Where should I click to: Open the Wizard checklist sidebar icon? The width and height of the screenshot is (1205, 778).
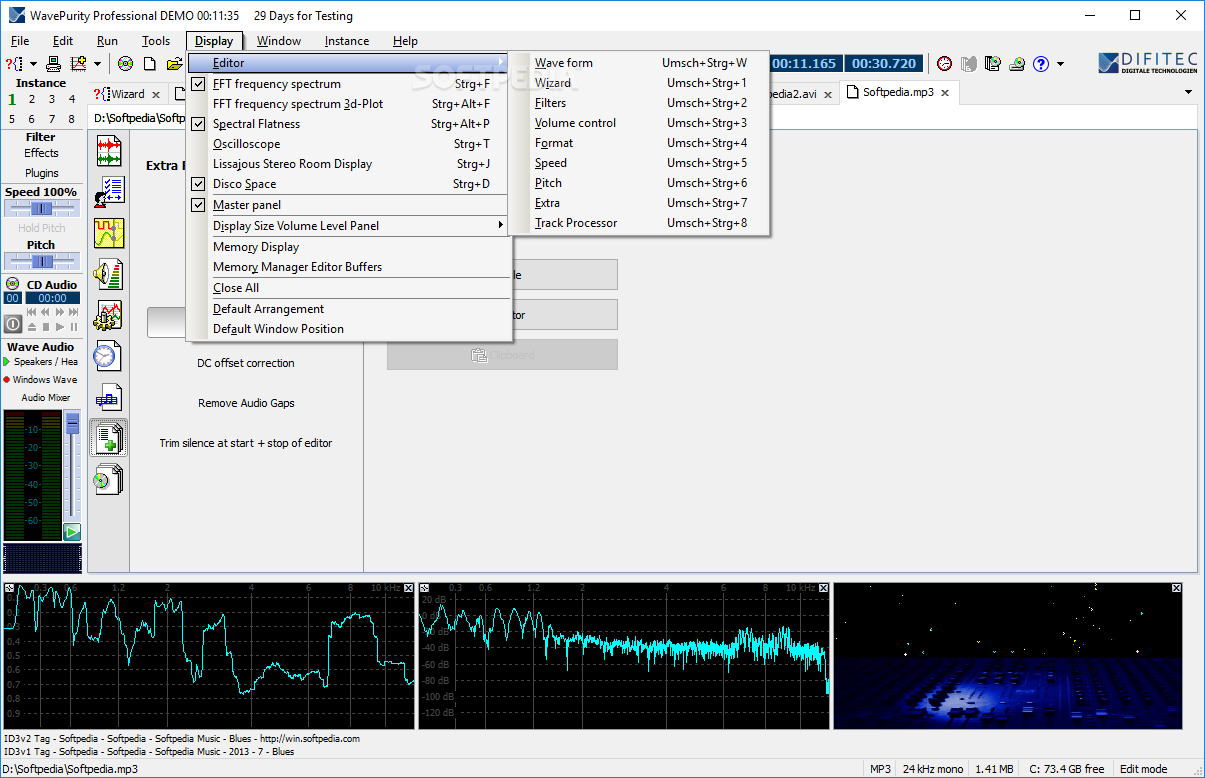[x=108, y=191]
